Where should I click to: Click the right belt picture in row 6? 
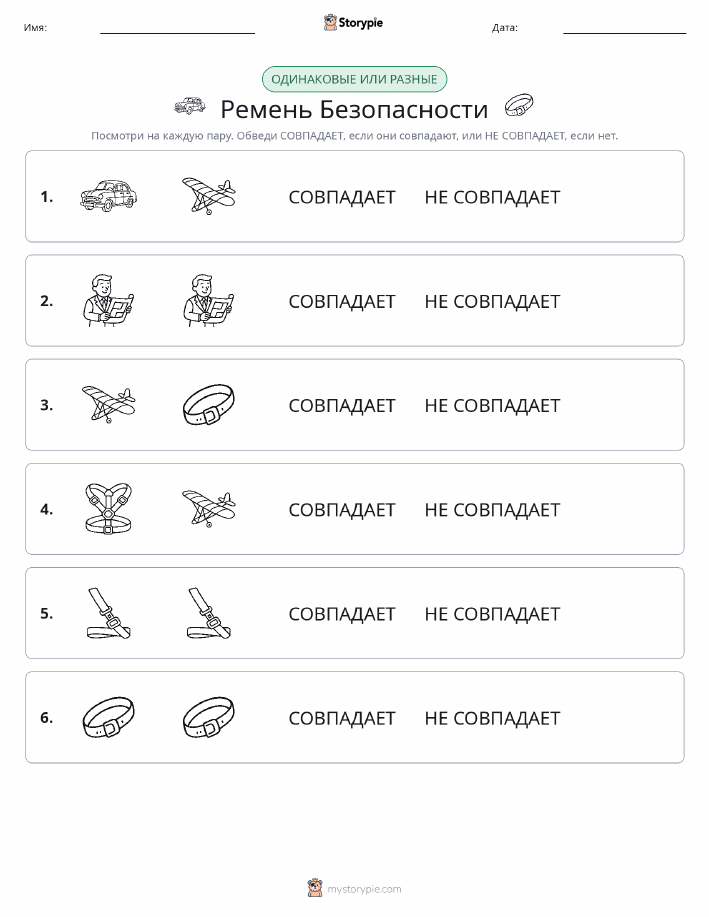click(x=209, y=717)
